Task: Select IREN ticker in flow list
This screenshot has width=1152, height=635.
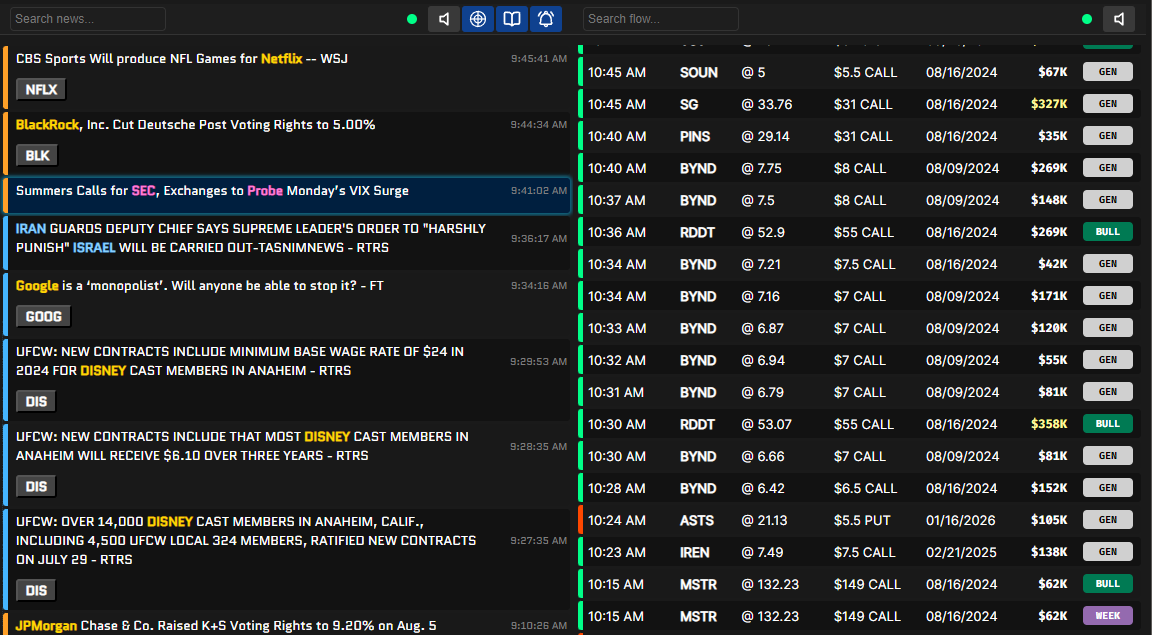Action: [x=694, y=553]
